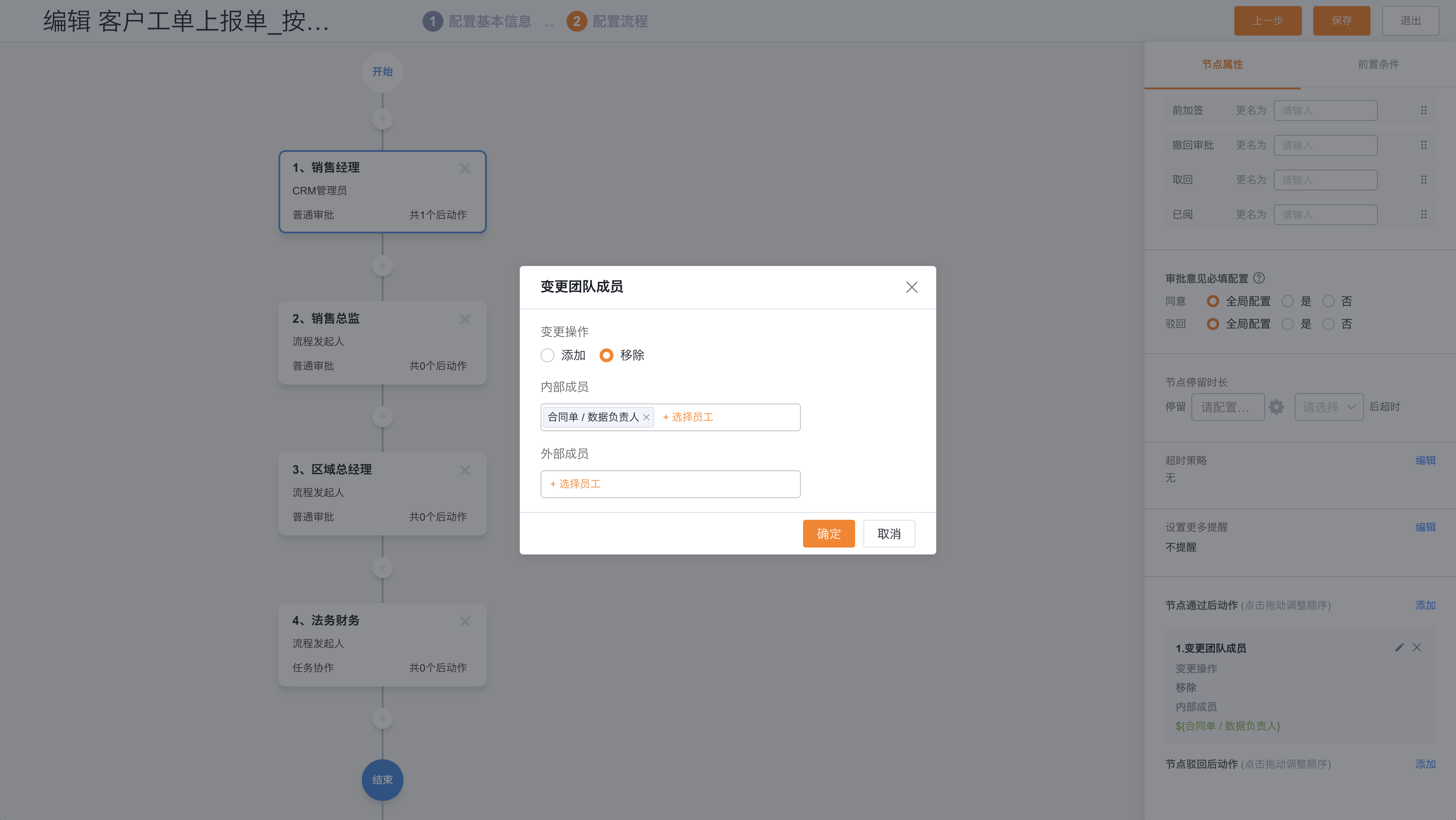This screenshot has width=1456, height=820.
Task: Select the 3、区域总经理 node card
Action: point(383,493)
